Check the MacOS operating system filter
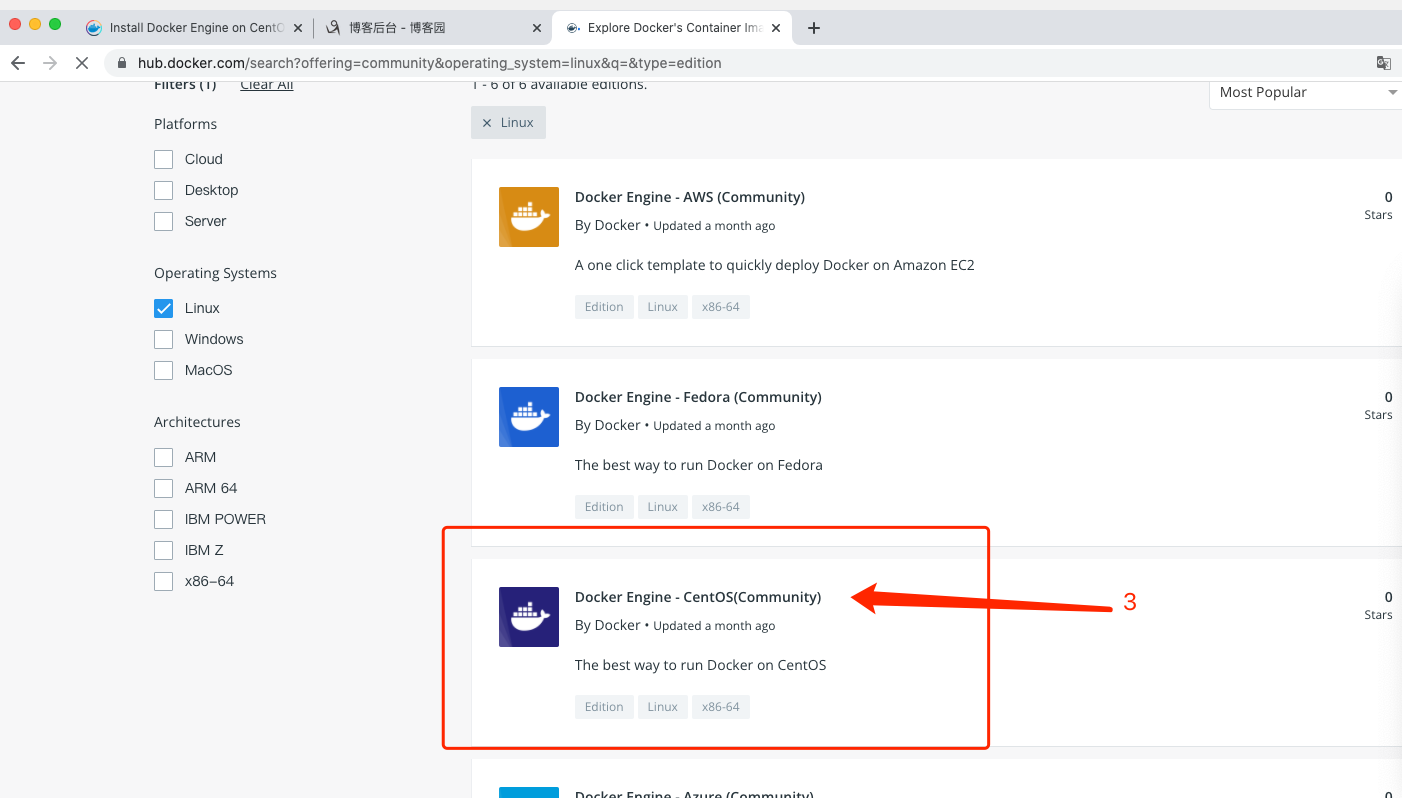 click(164, 370)
